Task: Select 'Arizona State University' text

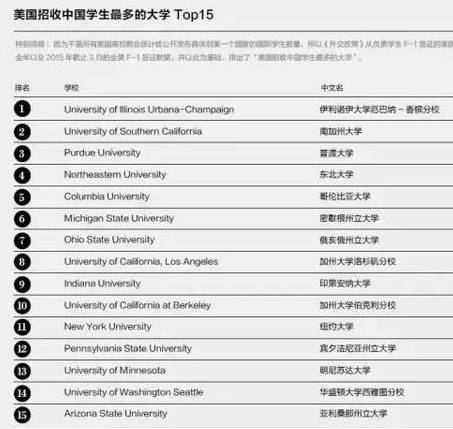Action: (116, 414)
